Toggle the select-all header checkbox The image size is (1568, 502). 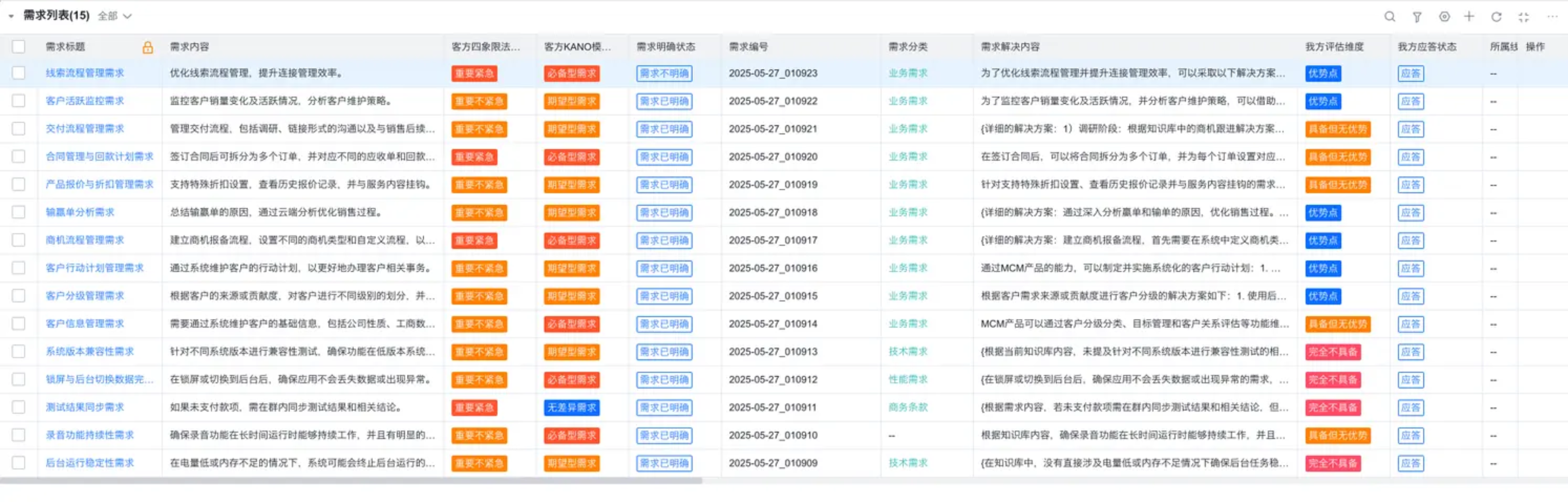click(19, 46)
